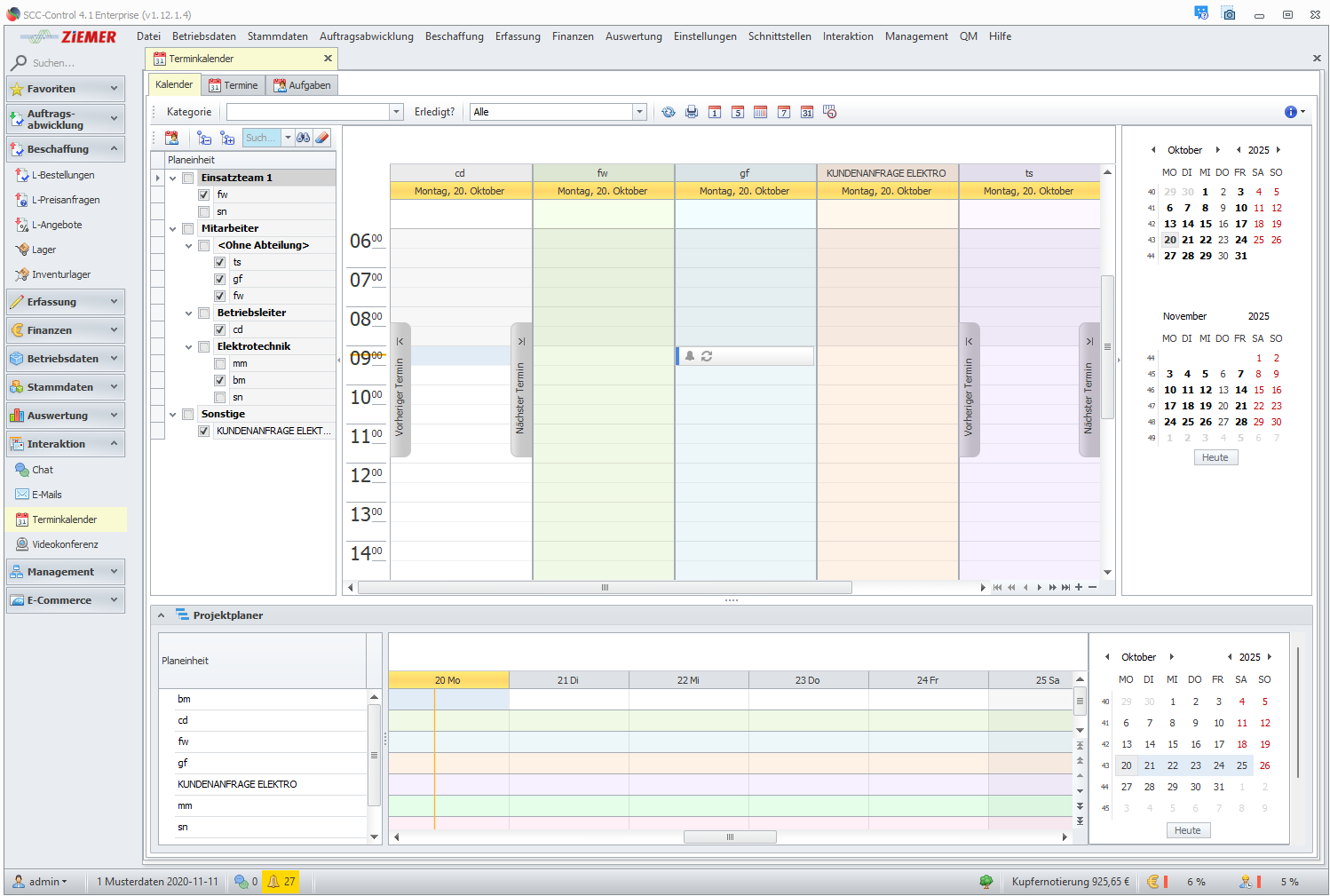The width and height of the screenshot is (1330, 896).
Task: Switch to the 1-day view icon
Action: 715,112
